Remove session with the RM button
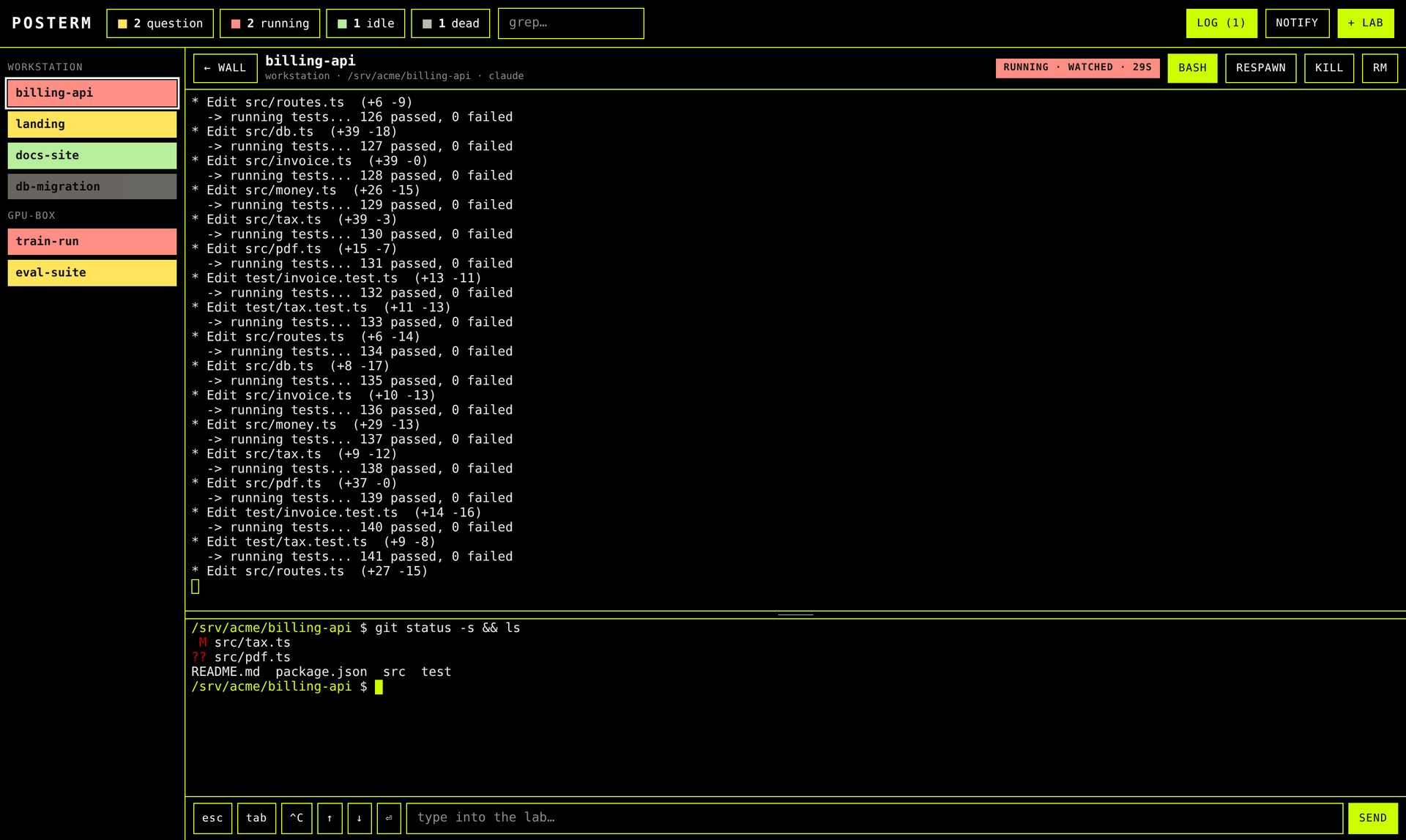 1380,68
